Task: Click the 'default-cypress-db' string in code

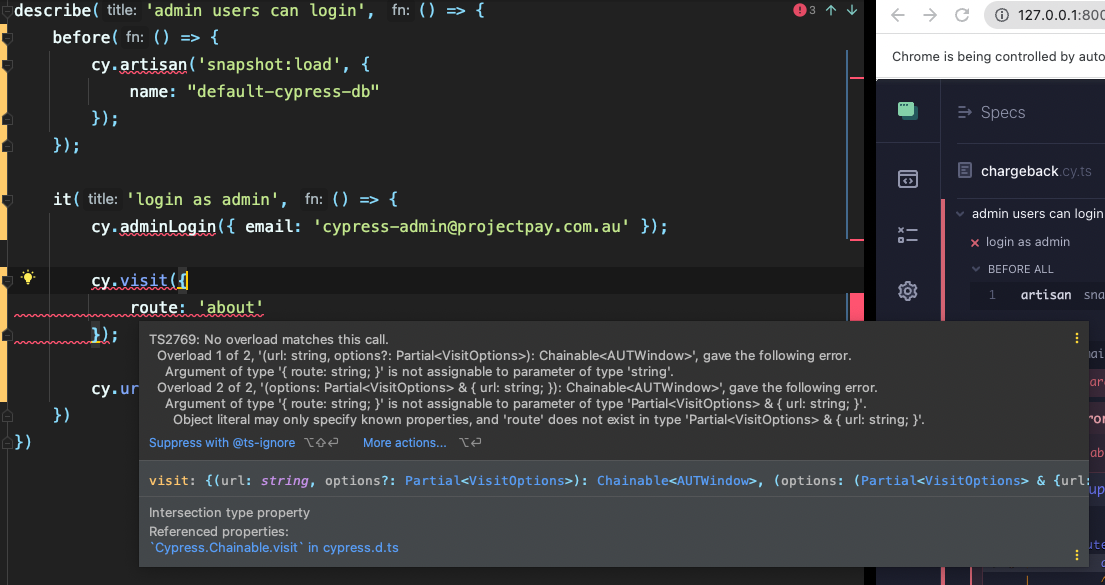Action: point(283,92)
